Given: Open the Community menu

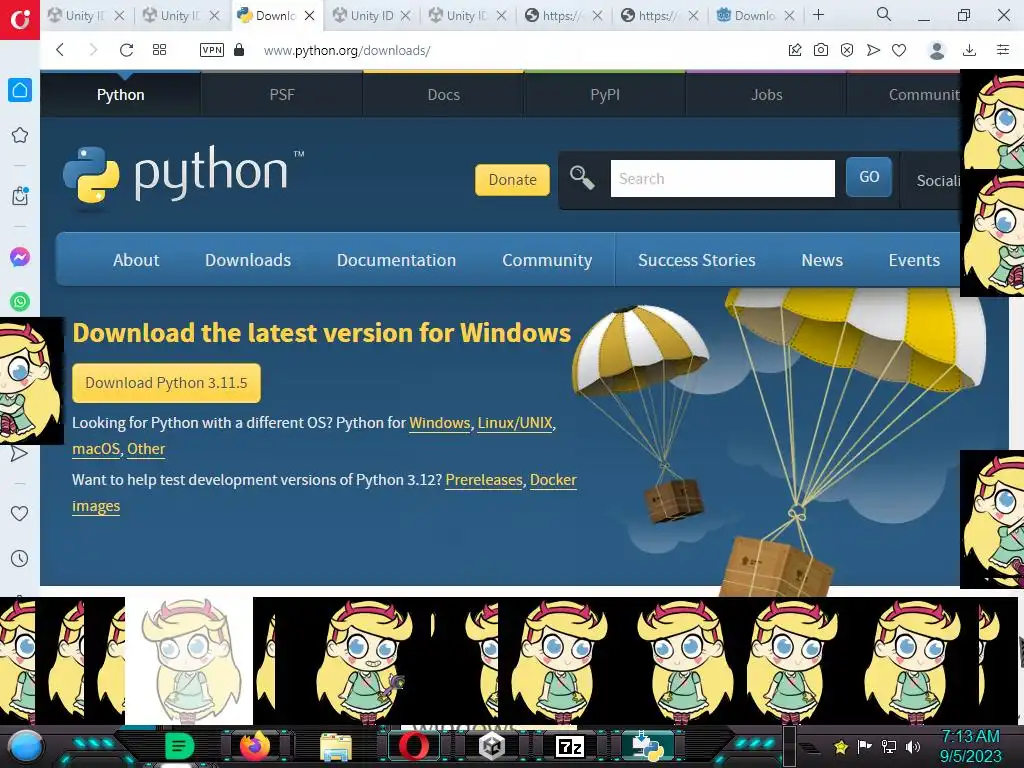Looking at the screenshot, I should pyautogui.click(x=547, y=260).
